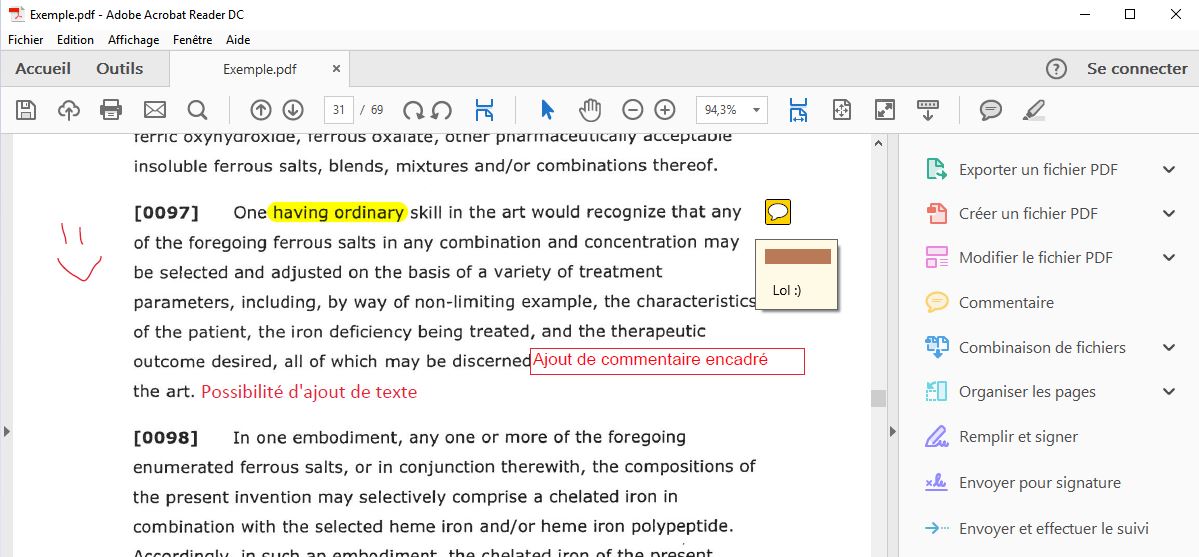Select the Hand pan tool
The image size is (1199, 557).
[x=591, y=110]
